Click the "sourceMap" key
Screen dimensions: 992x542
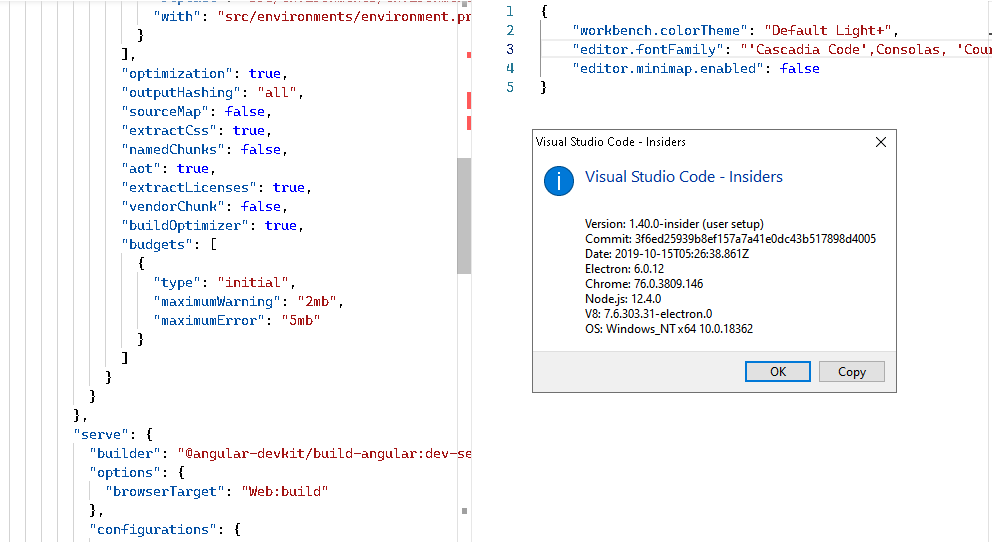tap(165, 111)
